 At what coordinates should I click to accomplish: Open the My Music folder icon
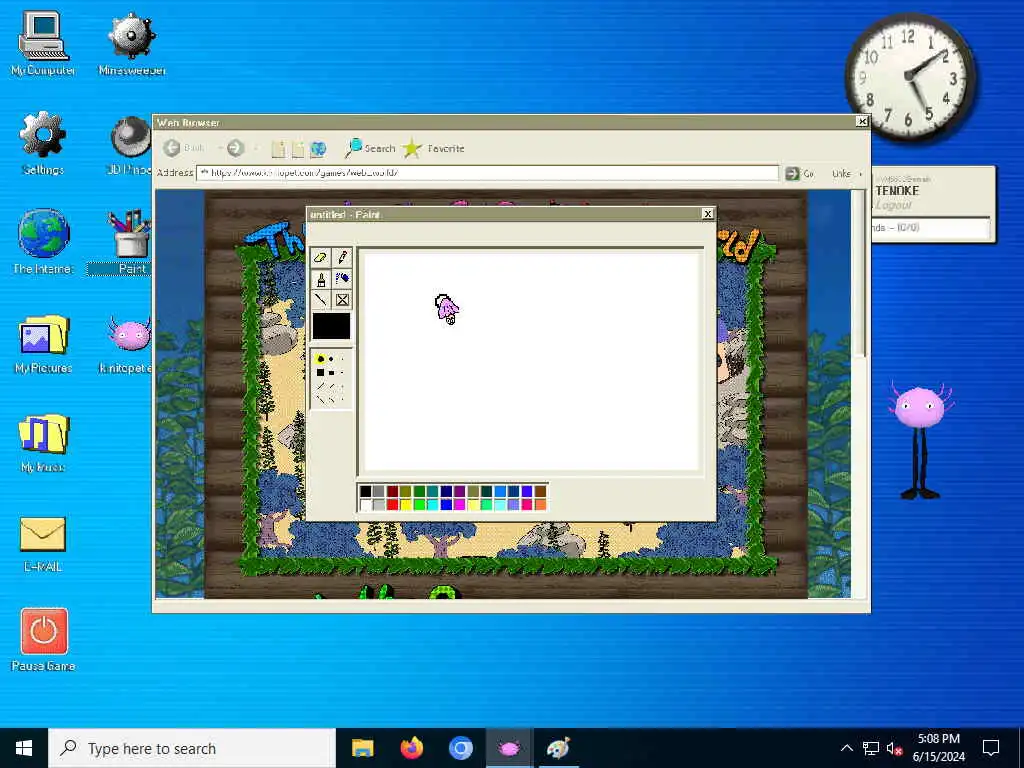[43, 443]
